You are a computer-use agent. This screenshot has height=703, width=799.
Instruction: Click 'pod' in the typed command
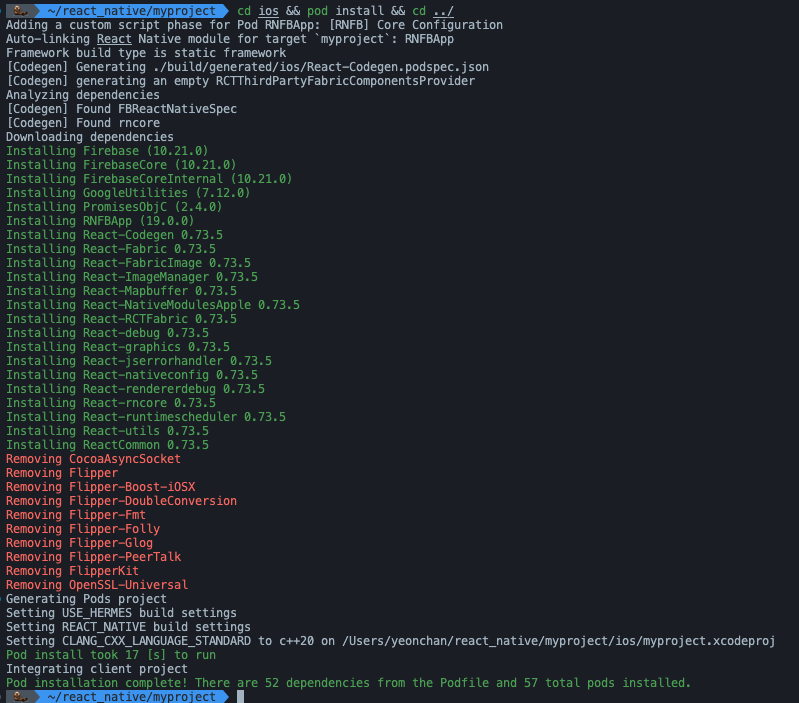pos(317,11)
